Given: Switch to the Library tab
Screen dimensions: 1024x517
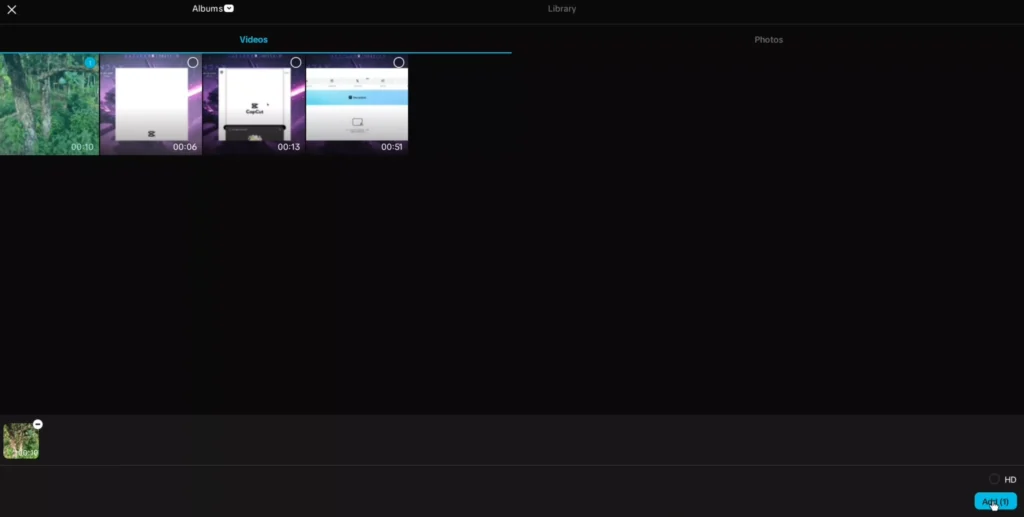Looking at the screenshot, I should pos(562,9).
